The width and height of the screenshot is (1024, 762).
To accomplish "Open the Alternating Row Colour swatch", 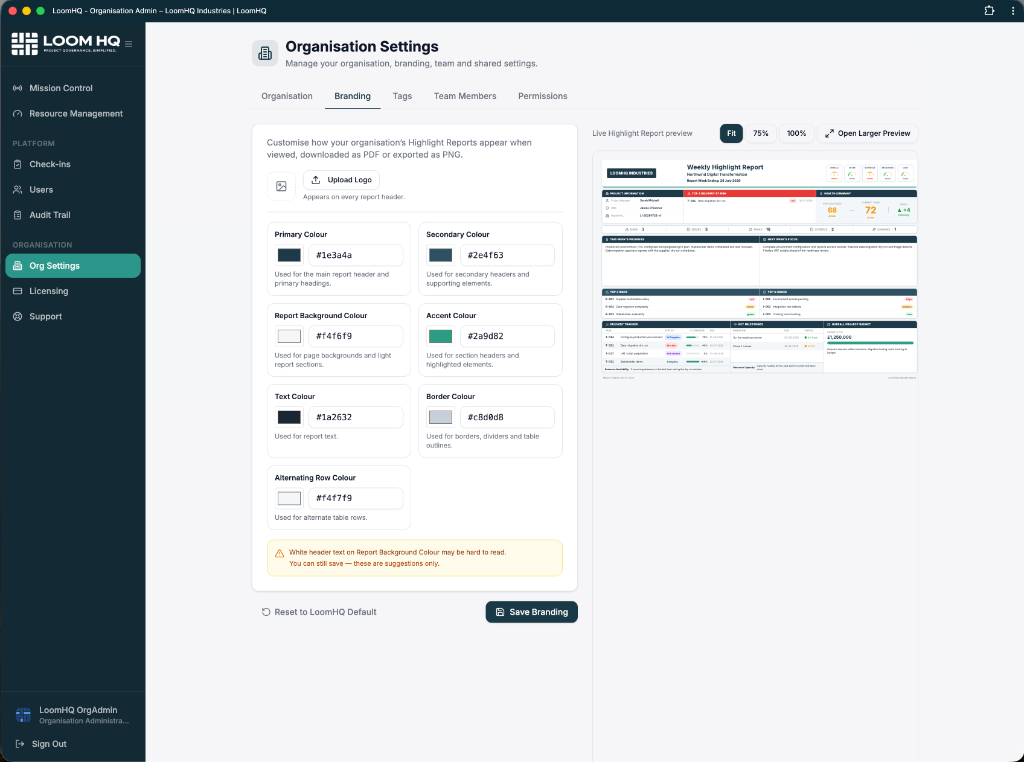I will click(x=289, y=498).
